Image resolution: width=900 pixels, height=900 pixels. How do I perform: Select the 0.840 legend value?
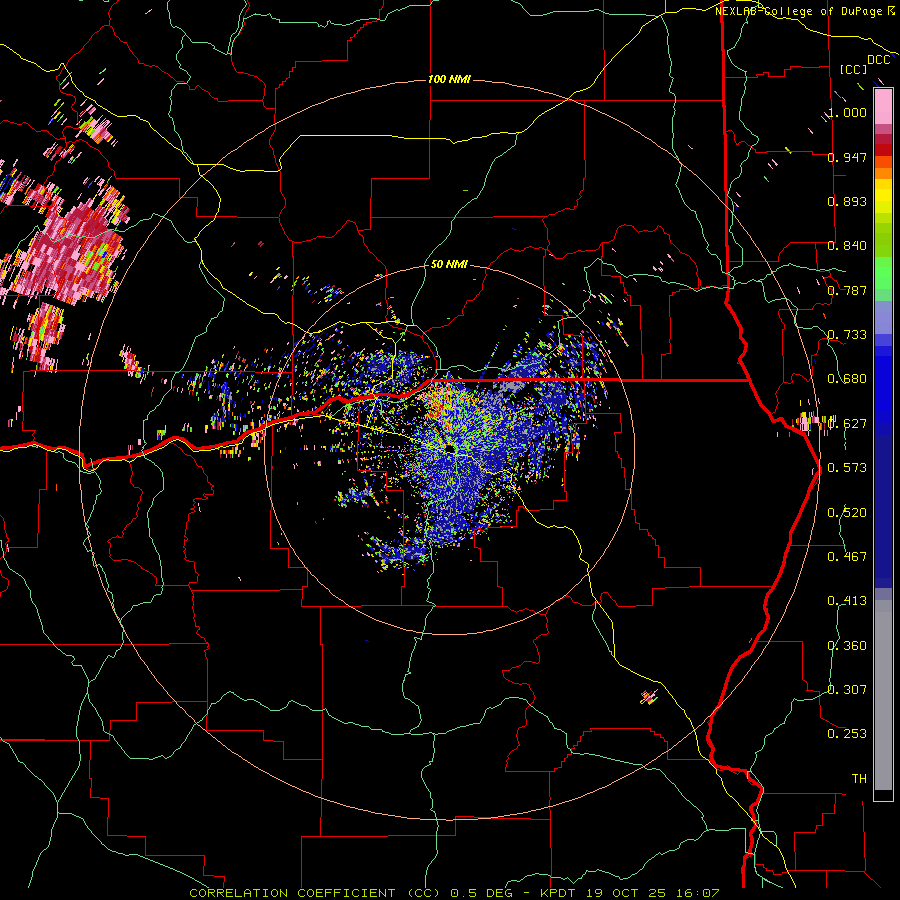pyautogui.click(x=847, y=246)
